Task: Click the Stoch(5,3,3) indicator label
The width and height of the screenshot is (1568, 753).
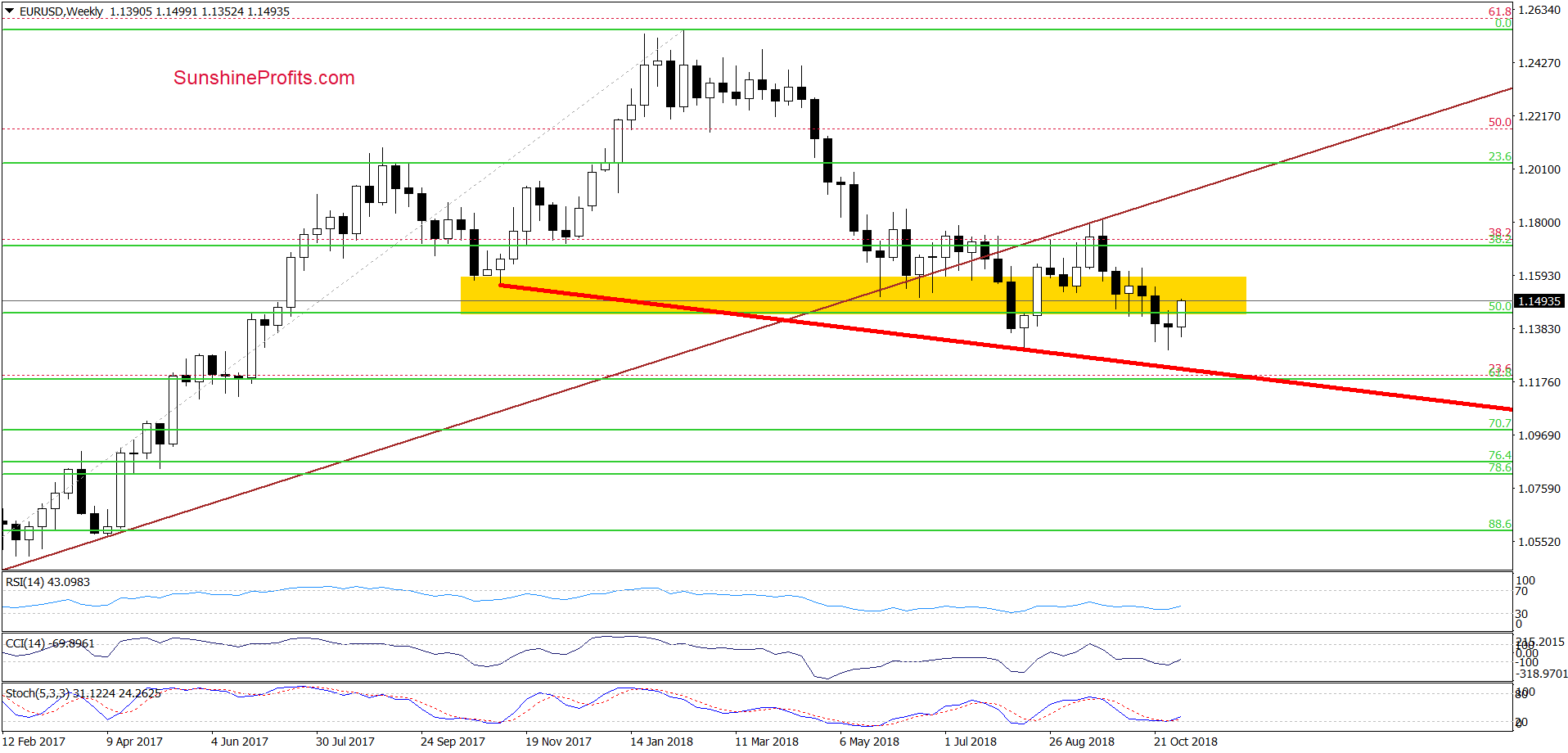Action: [x=83, y=693]
